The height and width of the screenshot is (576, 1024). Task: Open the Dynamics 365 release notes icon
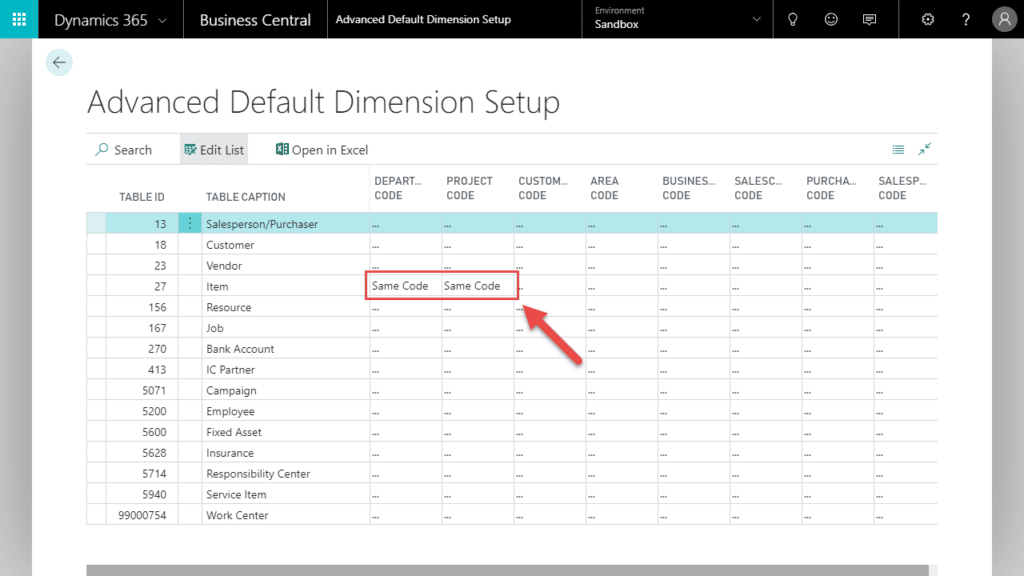click(869, 18)
